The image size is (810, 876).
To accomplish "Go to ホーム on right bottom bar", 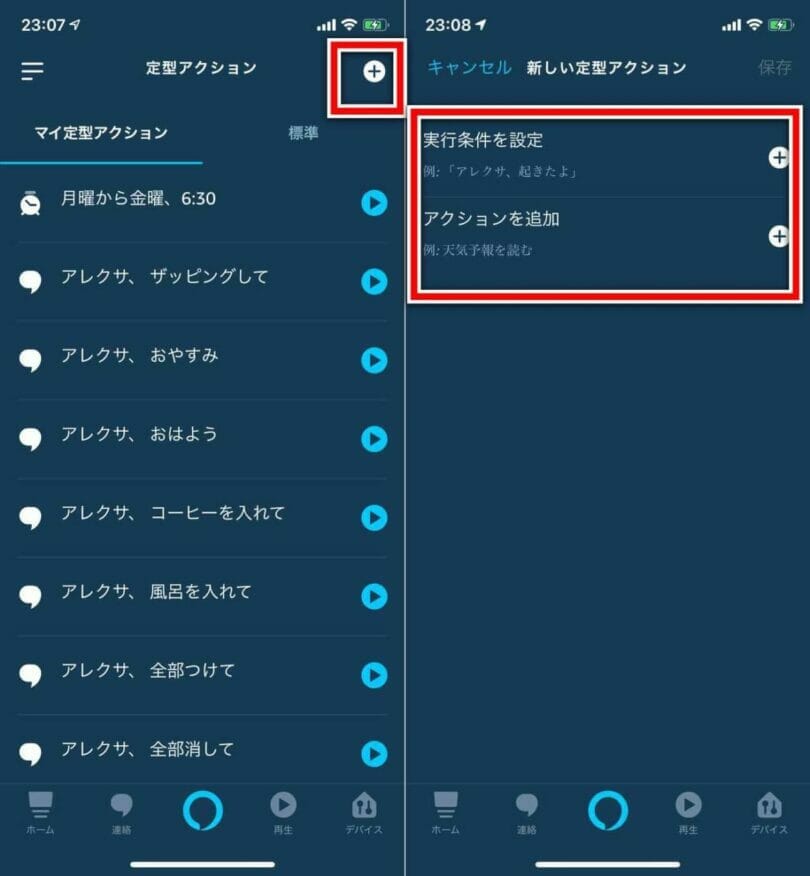I will coord(445,813).
